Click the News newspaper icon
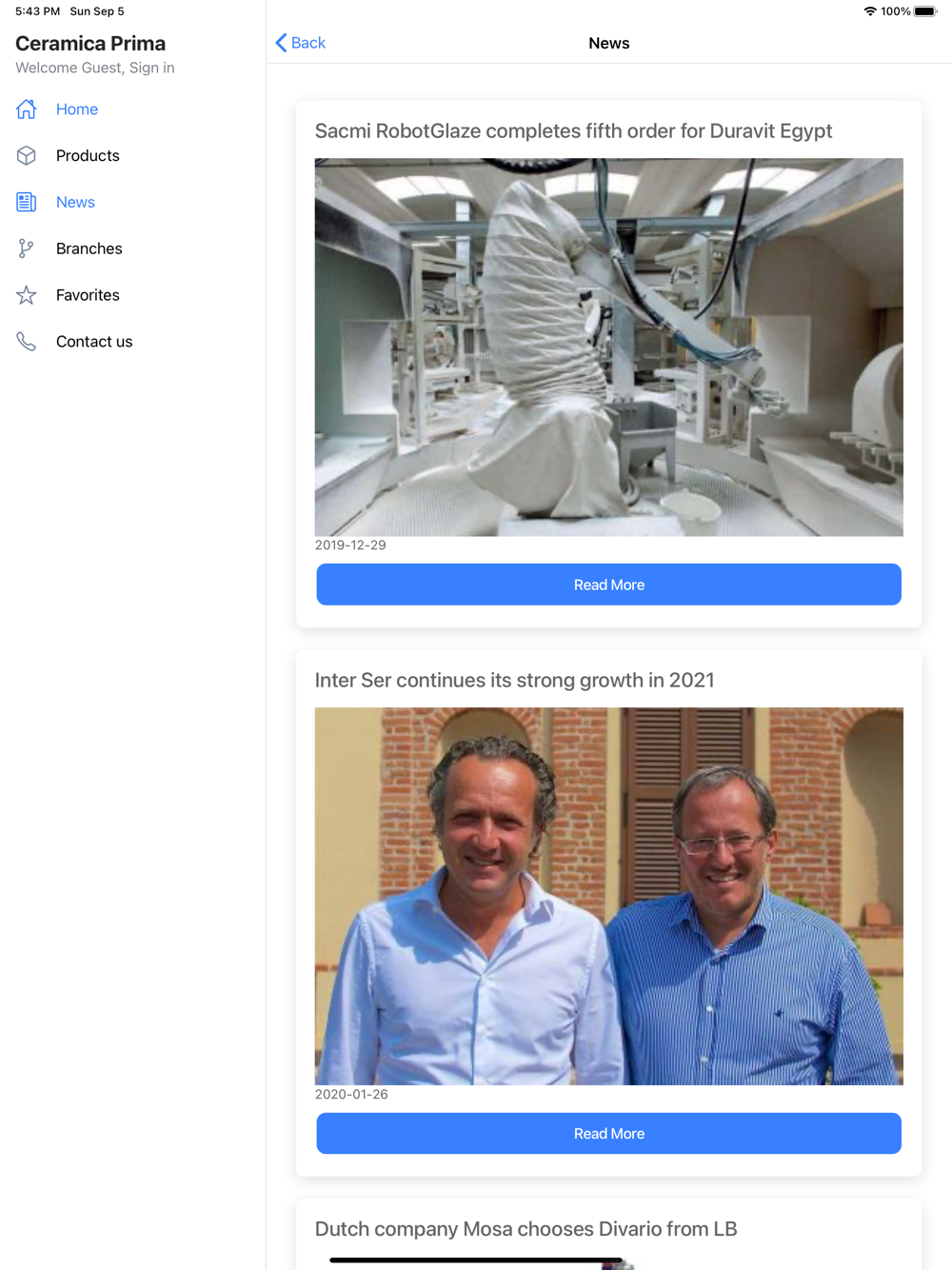This screenshot has height=1270, width=952. click(27, 202)
